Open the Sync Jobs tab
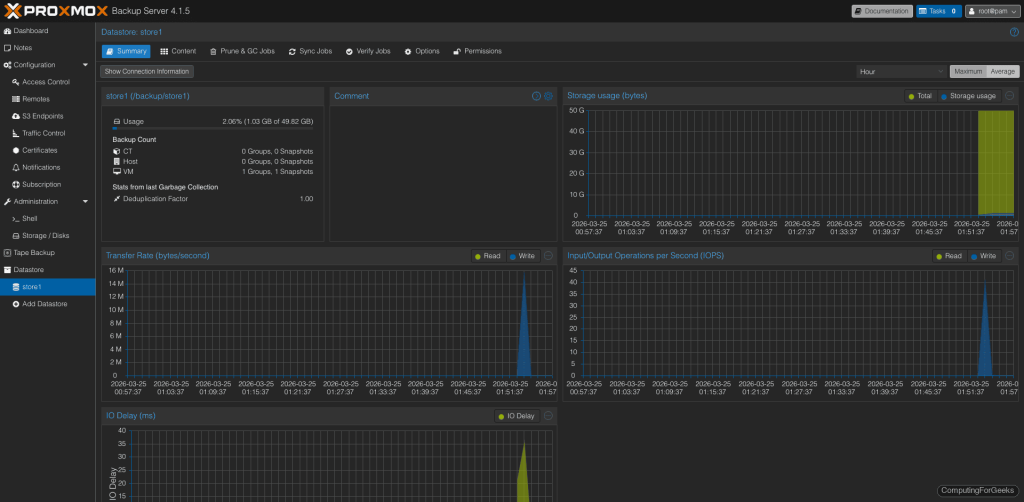Screen dimensions: 1024x502 310,52
